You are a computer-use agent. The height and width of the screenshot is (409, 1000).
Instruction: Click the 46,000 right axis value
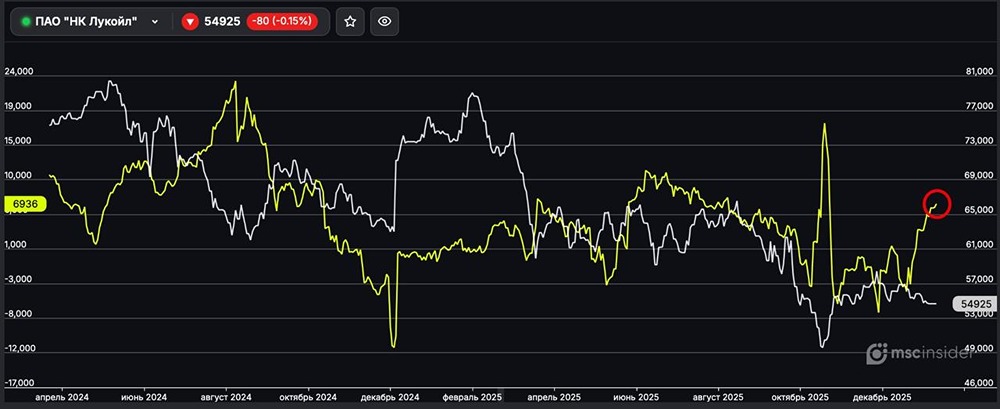pyautogui.click(x=980, y=383)
